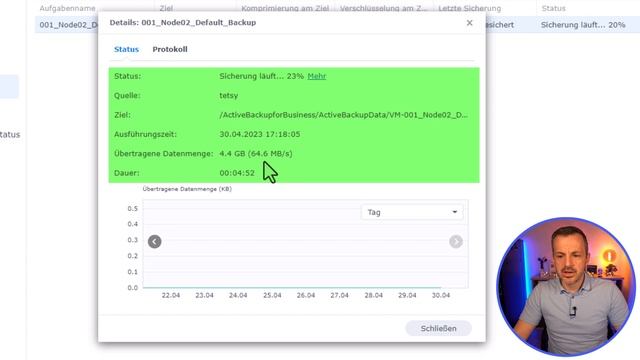Click the Verschlüsselung am Ziel column header

pos(384,8)
